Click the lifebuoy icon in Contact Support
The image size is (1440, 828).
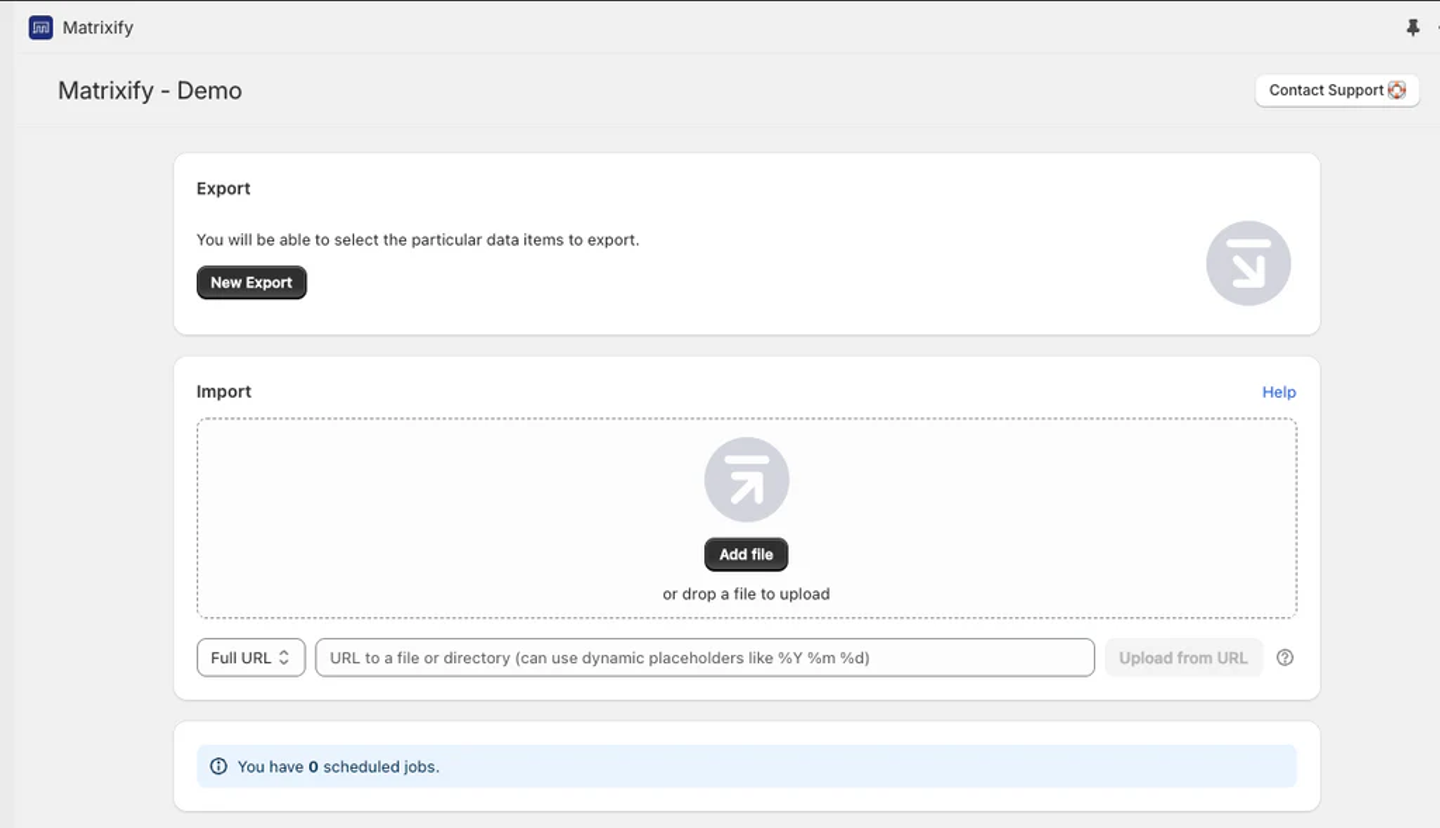(x=1397, y=90)
